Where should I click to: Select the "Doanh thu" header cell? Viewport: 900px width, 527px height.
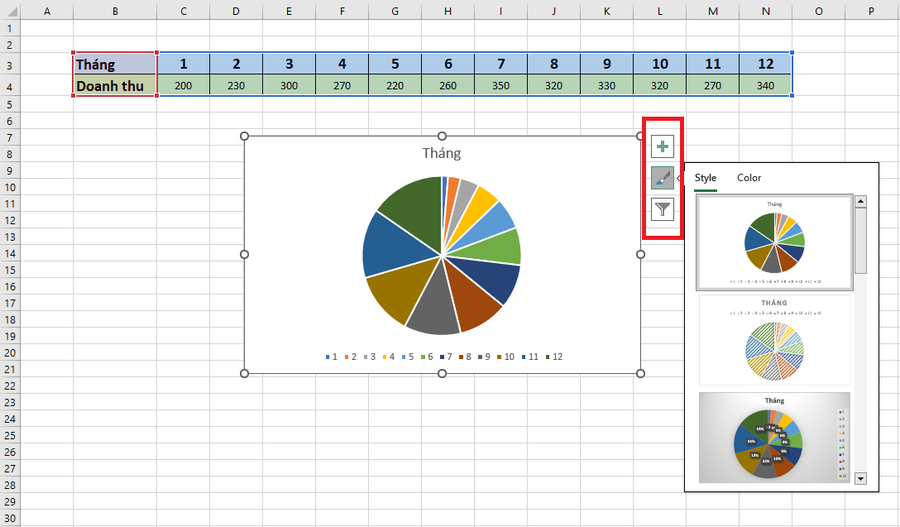(x=115, y=86)
